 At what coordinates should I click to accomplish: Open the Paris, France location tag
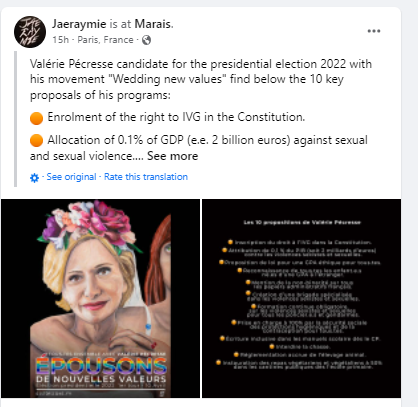click(105, 40)
